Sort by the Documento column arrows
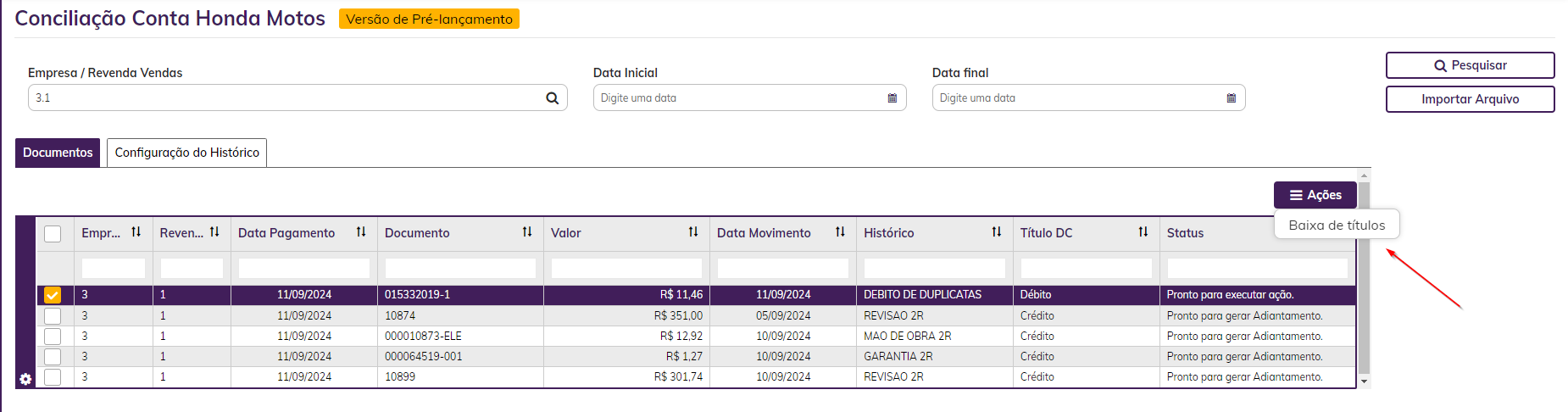Image resolution: width=1568 pixels, height=412 pixels. (527, 232)
